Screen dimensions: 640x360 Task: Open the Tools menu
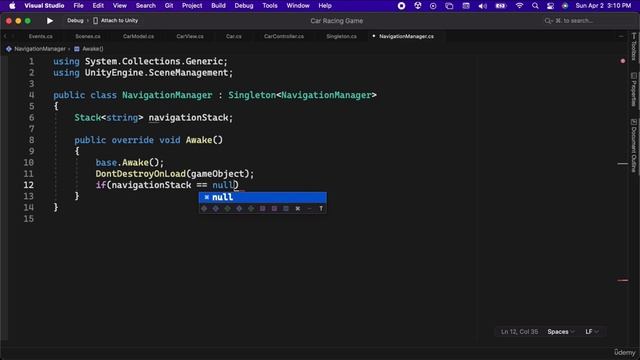coord(270,6)
